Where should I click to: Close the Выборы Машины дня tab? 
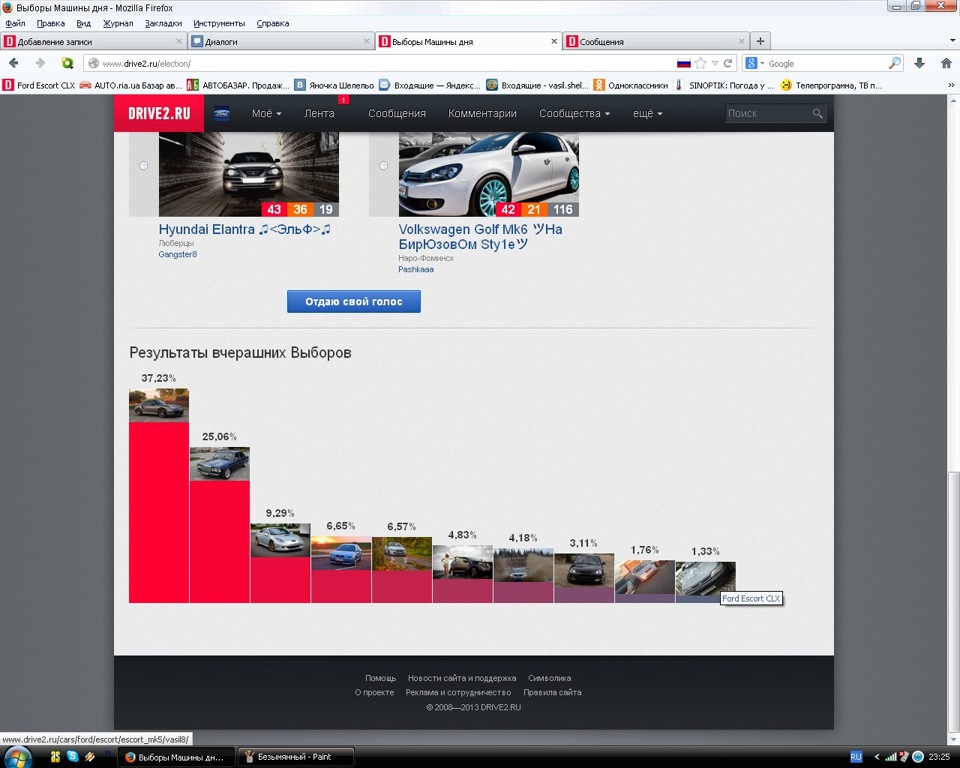pyautogui.click(x=553, y=42)
